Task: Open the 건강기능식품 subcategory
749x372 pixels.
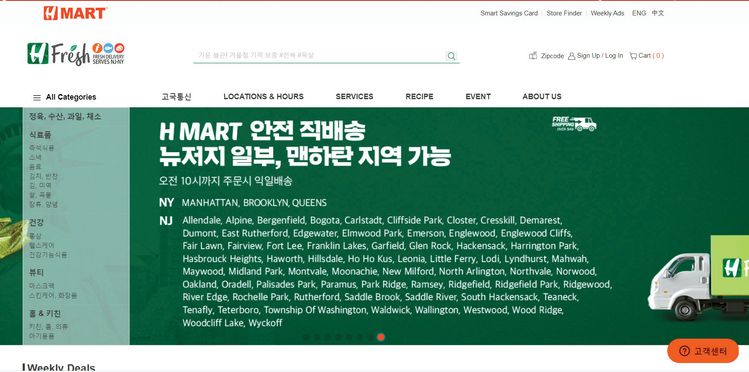Action: 48,255
